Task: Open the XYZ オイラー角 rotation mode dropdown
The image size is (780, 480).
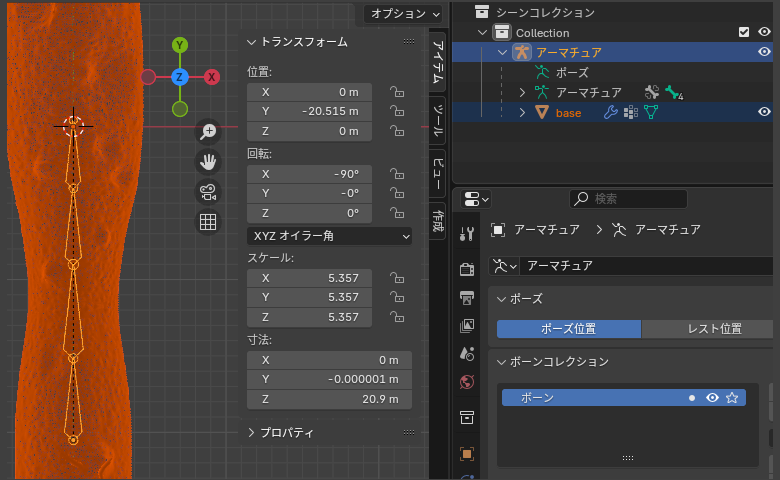Action: click(329, 236)
